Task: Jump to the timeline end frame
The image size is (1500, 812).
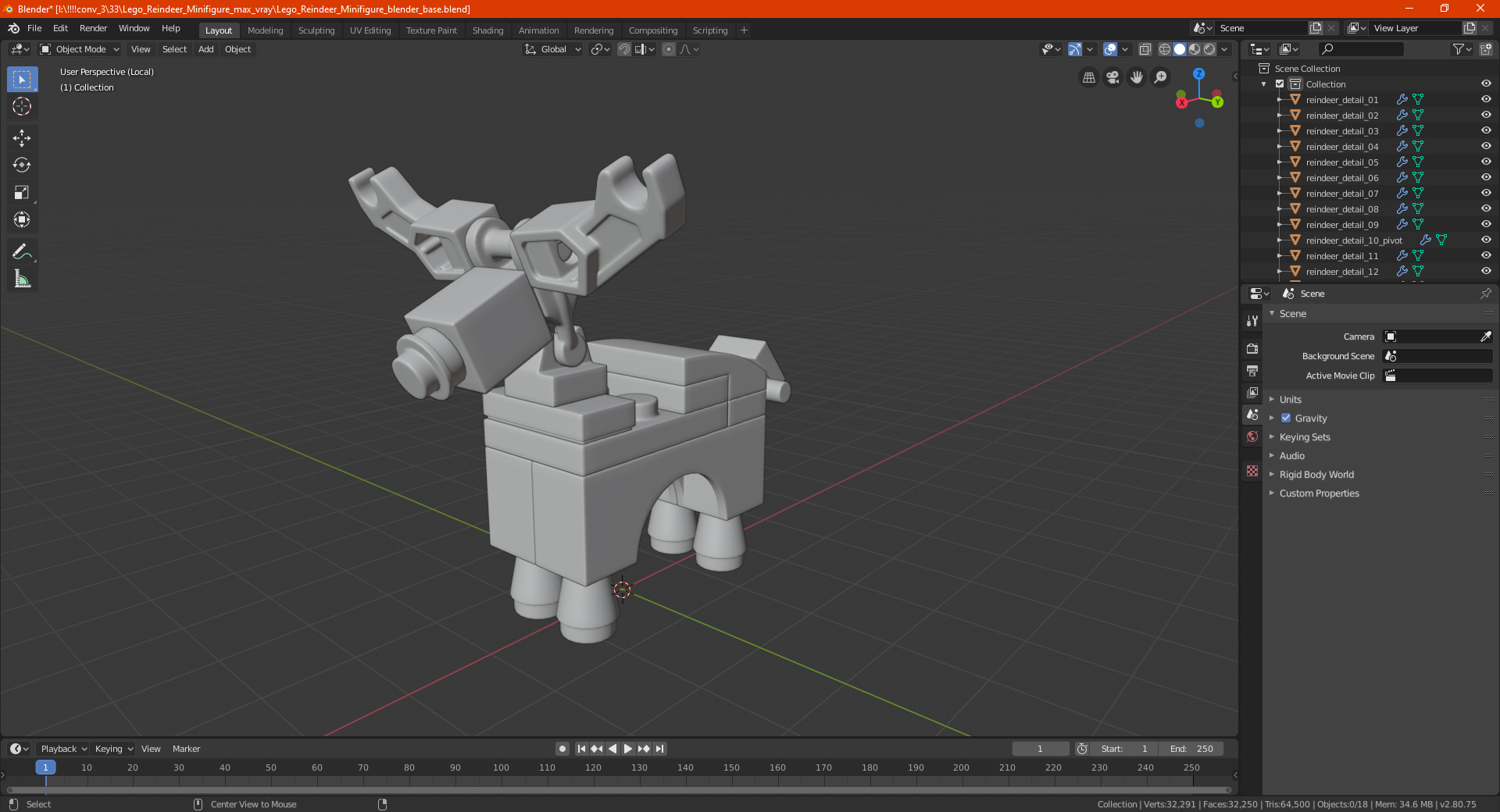Action: [660, 749]
